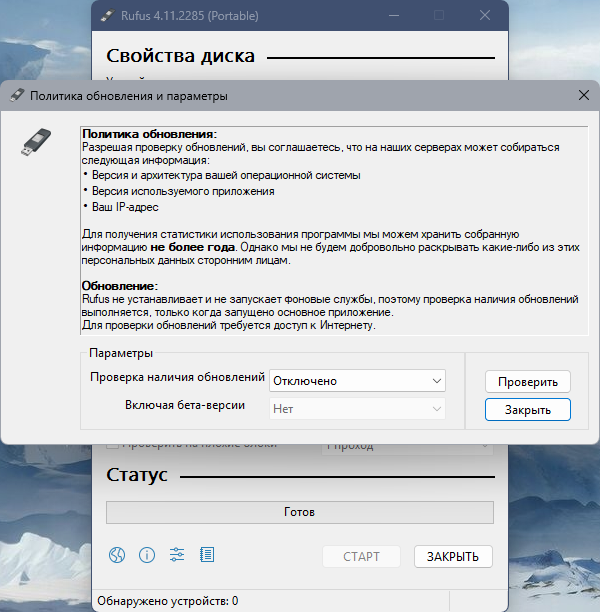Click the 'Обновление:' heading text

[120, 286]
